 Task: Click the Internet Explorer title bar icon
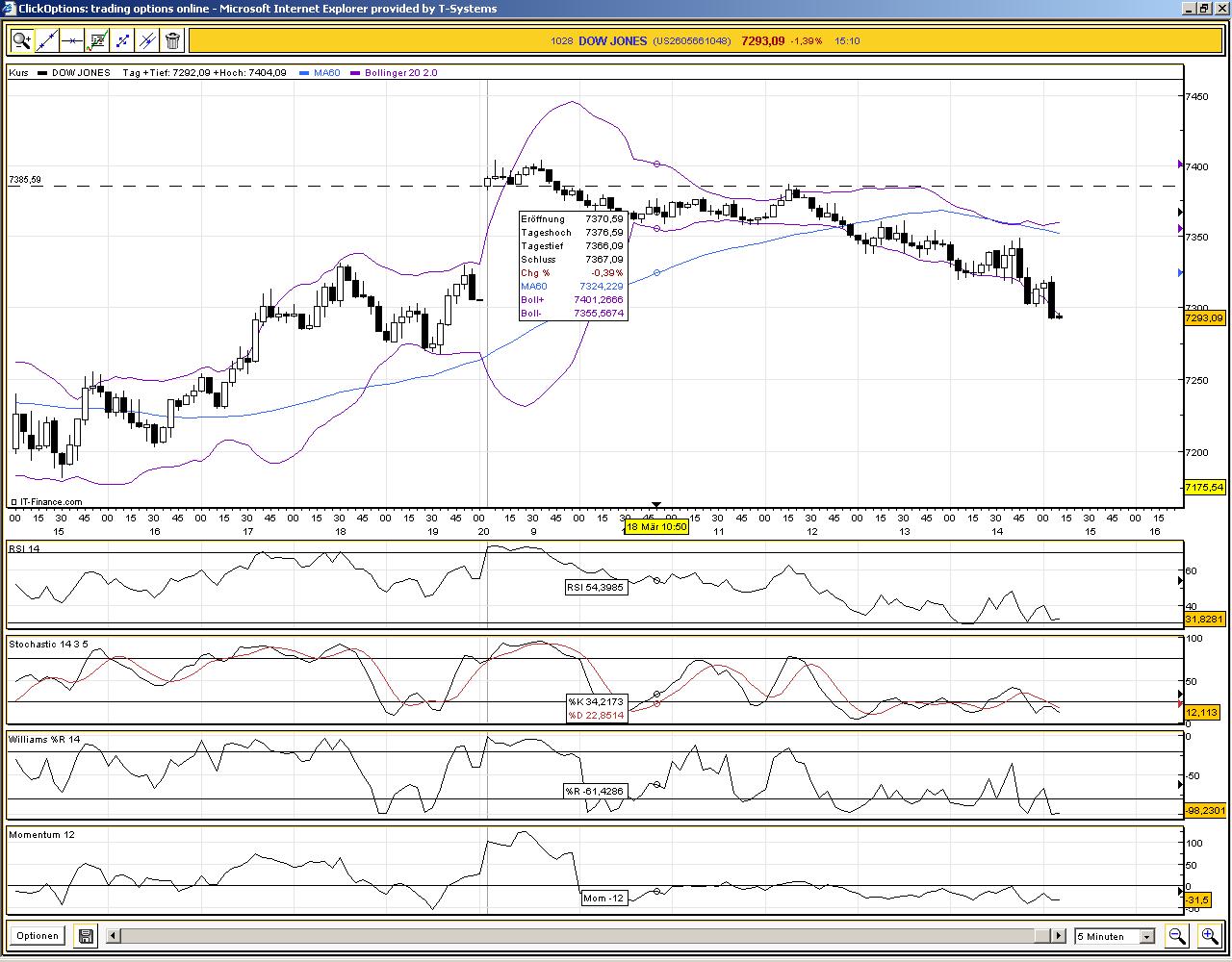(10, 9)
